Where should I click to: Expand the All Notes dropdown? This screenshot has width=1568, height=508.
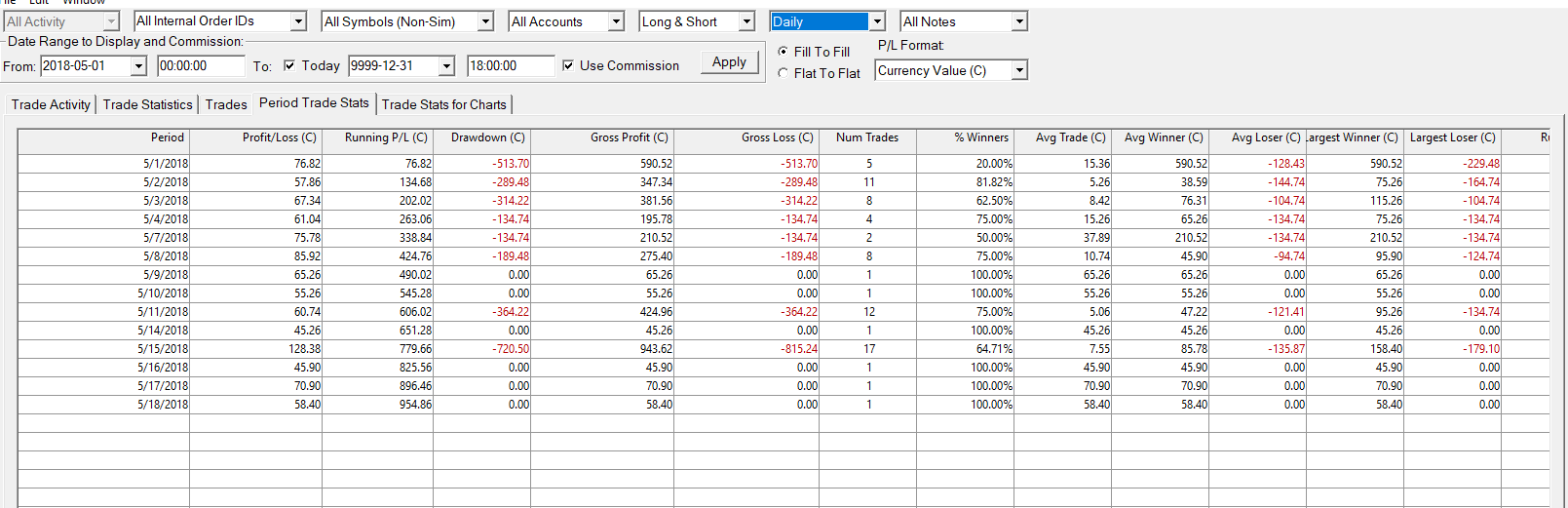(1019, 21)
